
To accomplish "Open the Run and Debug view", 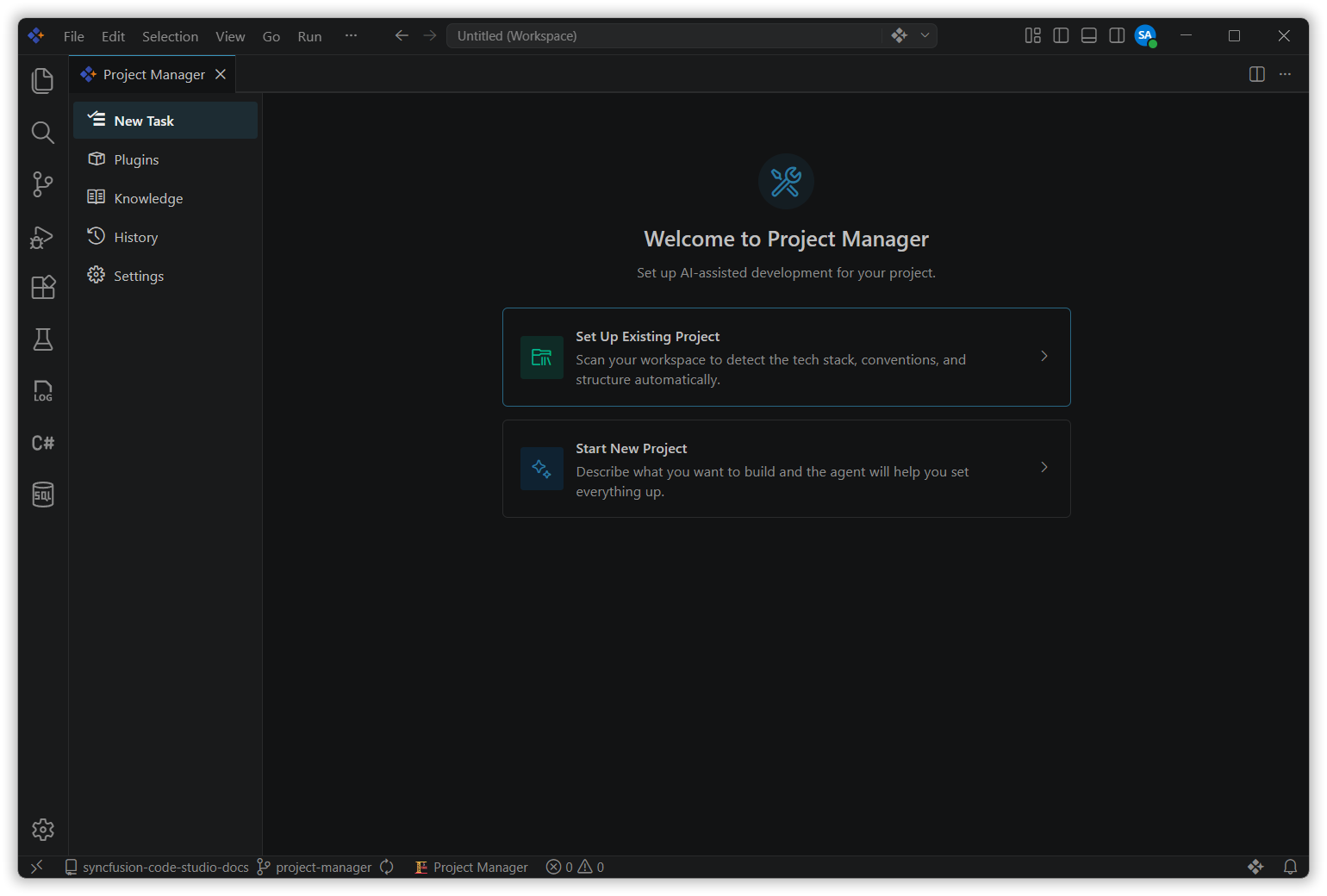I will (x=42, y=236).
